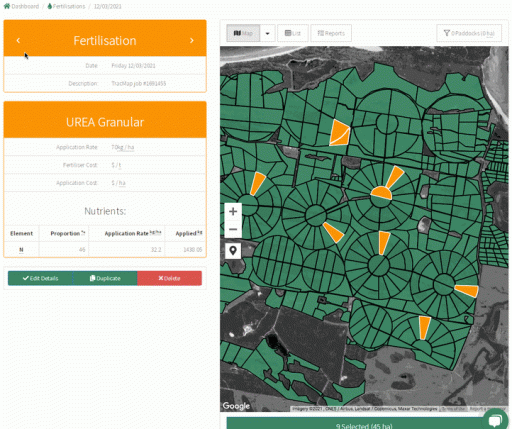This screenshot has width=512, height=429.
Task: Delete this fertilisation record
Action: (169, 278)
